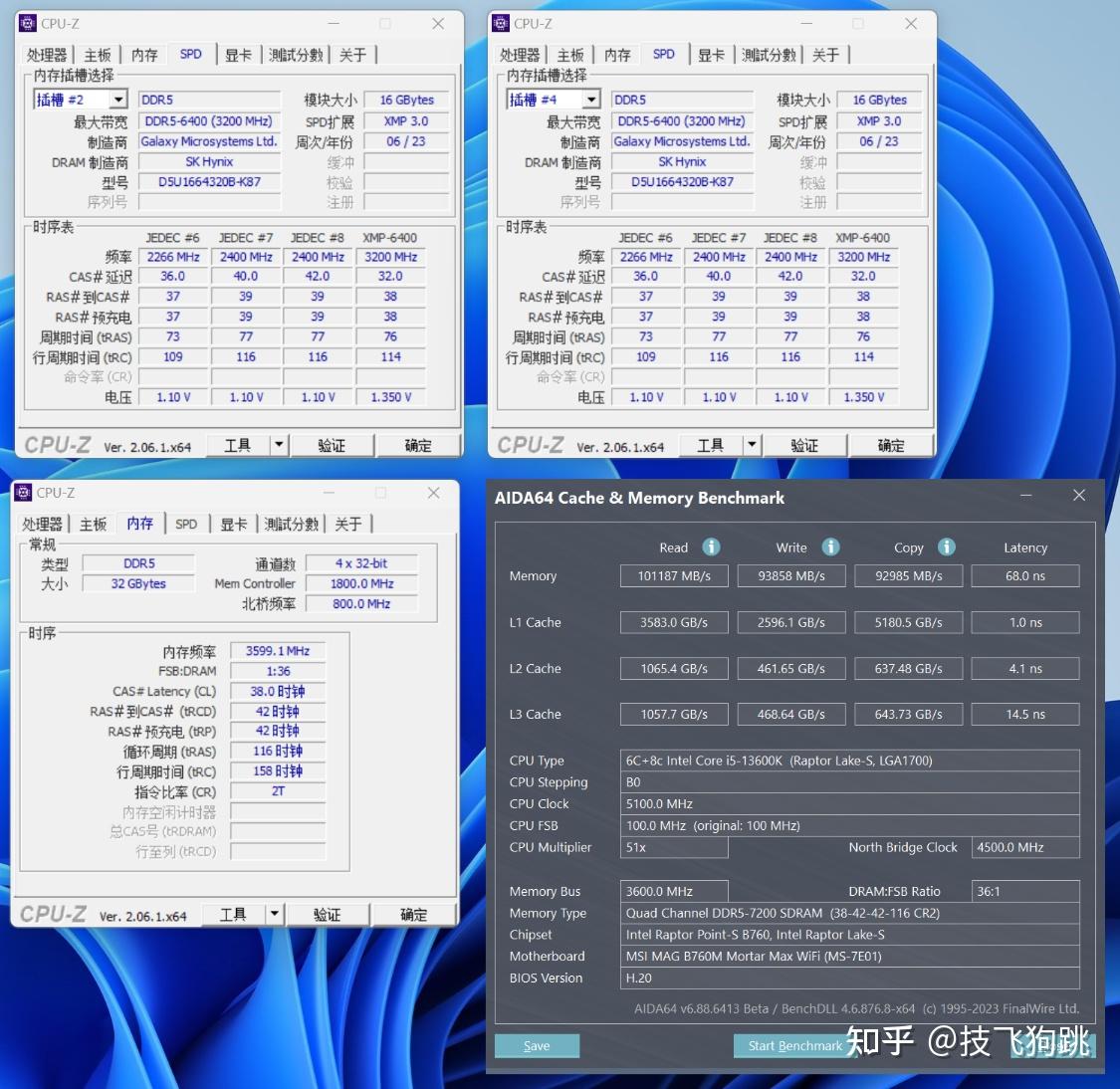
Task: Open 显卡 tab in slot #2 window
Action: coord(238,55)
